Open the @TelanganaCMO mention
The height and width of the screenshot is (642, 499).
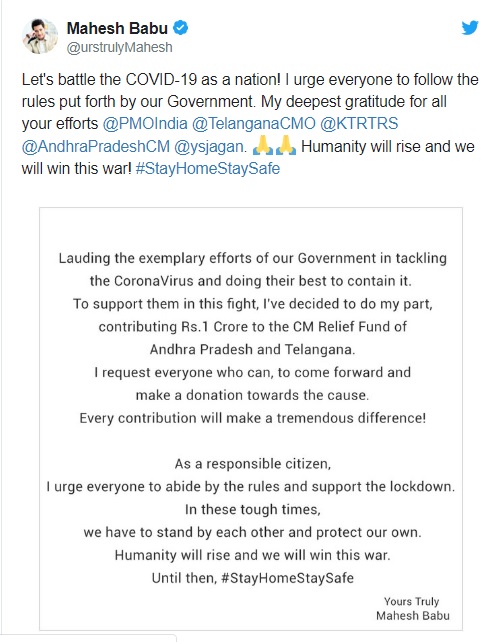pos(254,124)
